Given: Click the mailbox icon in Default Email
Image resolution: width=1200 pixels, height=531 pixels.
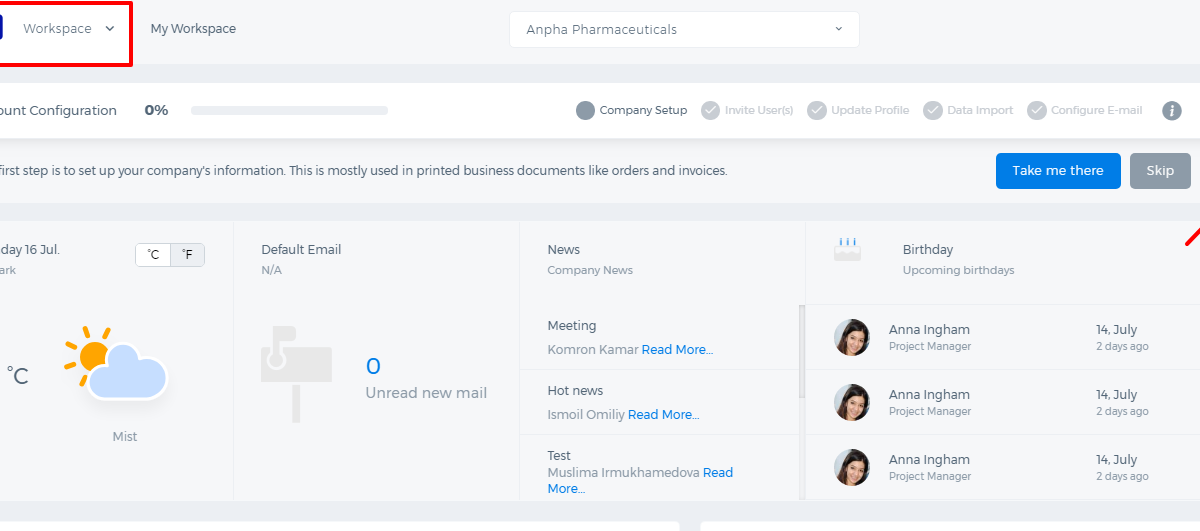Looking at the screenshot, I should coord(297,372).
